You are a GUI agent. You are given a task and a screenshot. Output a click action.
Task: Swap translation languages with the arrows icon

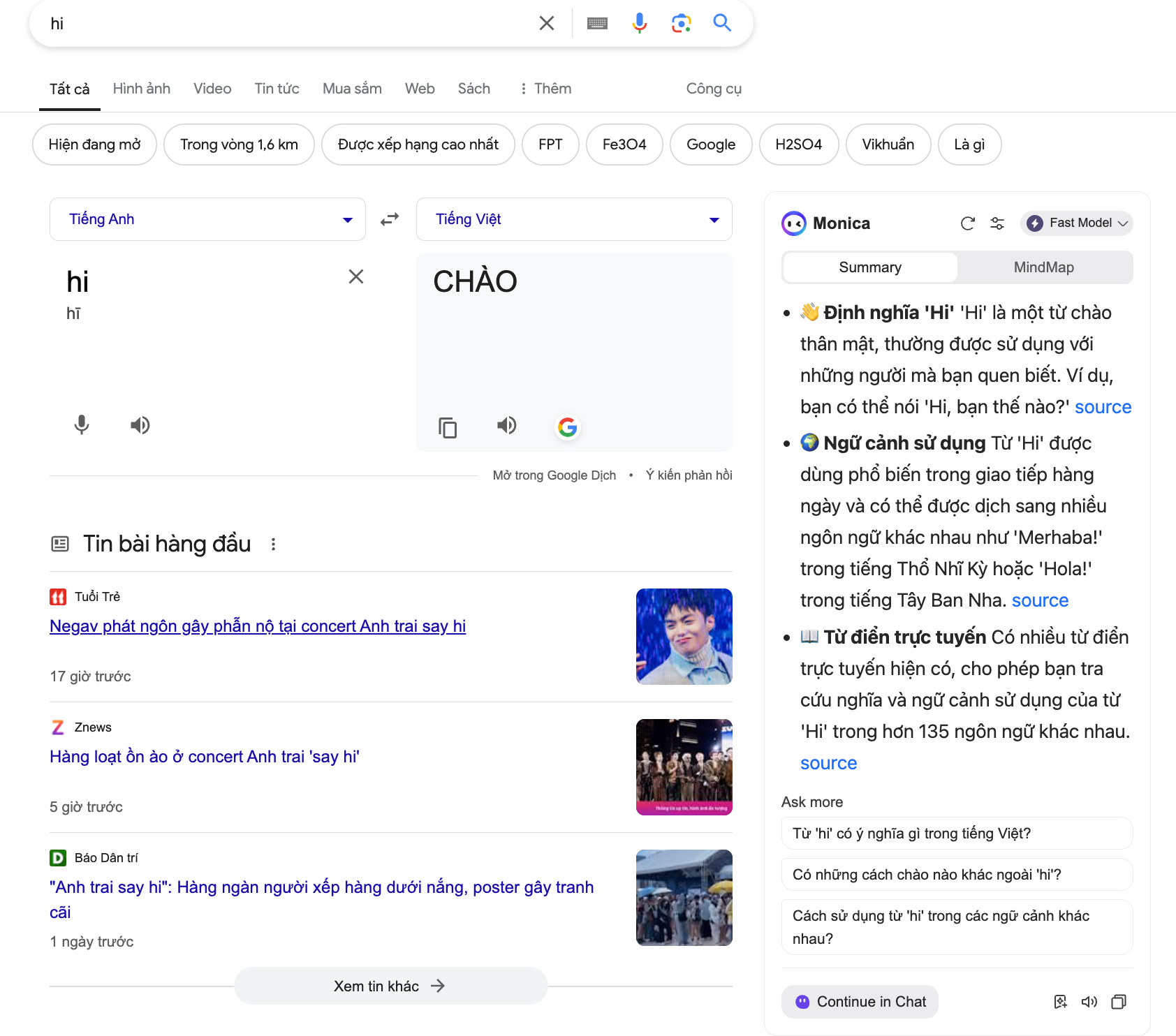(x=390, y=219)
